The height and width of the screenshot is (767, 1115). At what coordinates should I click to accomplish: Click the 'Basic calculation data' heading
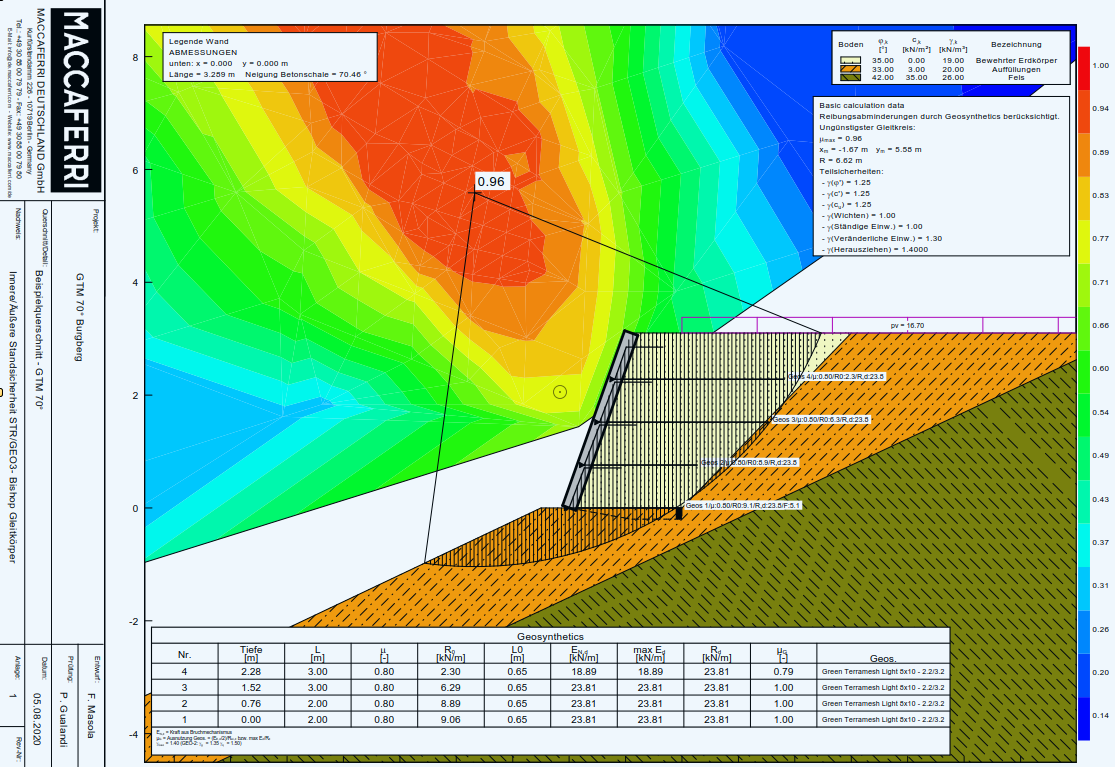coord(862,105)
